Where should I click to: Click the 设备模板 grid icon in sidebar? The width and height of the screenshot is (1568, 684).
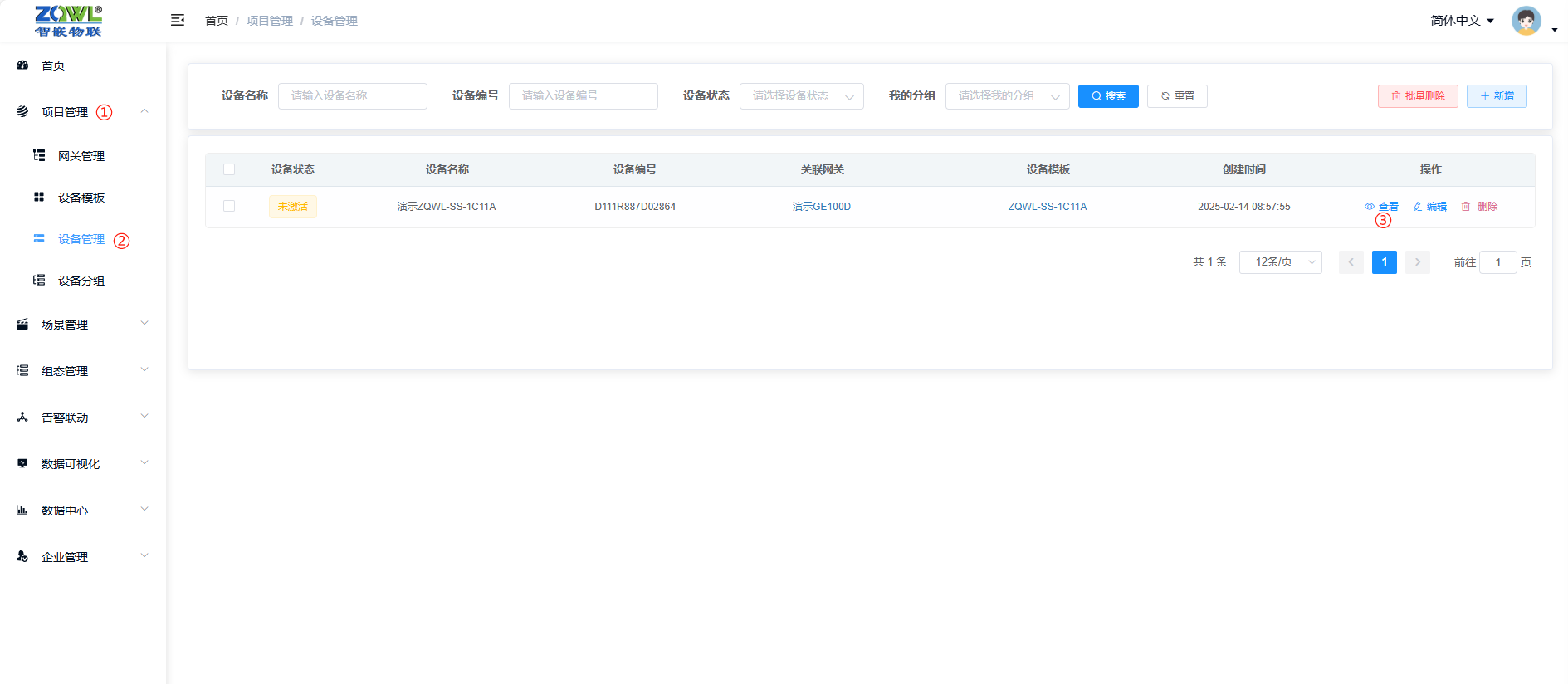[x=39, y=197]
